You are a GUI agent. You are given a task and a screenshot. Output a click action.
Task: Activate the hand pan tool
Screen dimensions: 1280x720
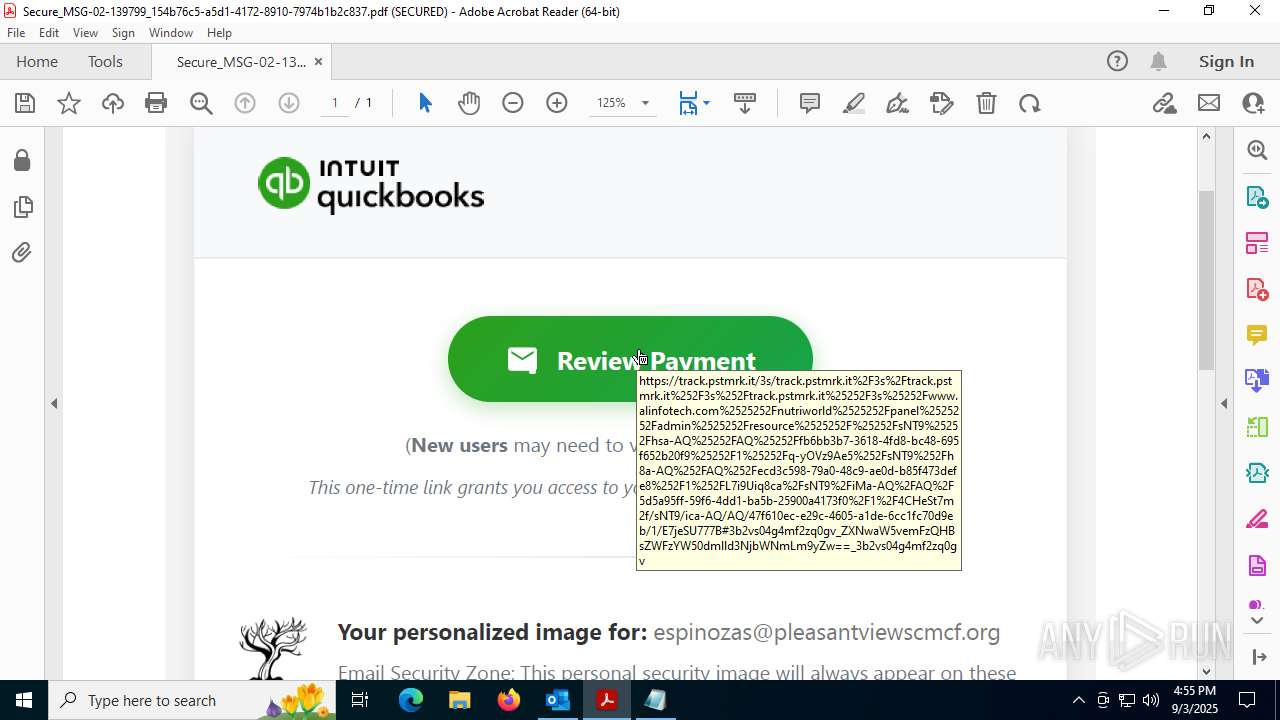click(469, 103)
